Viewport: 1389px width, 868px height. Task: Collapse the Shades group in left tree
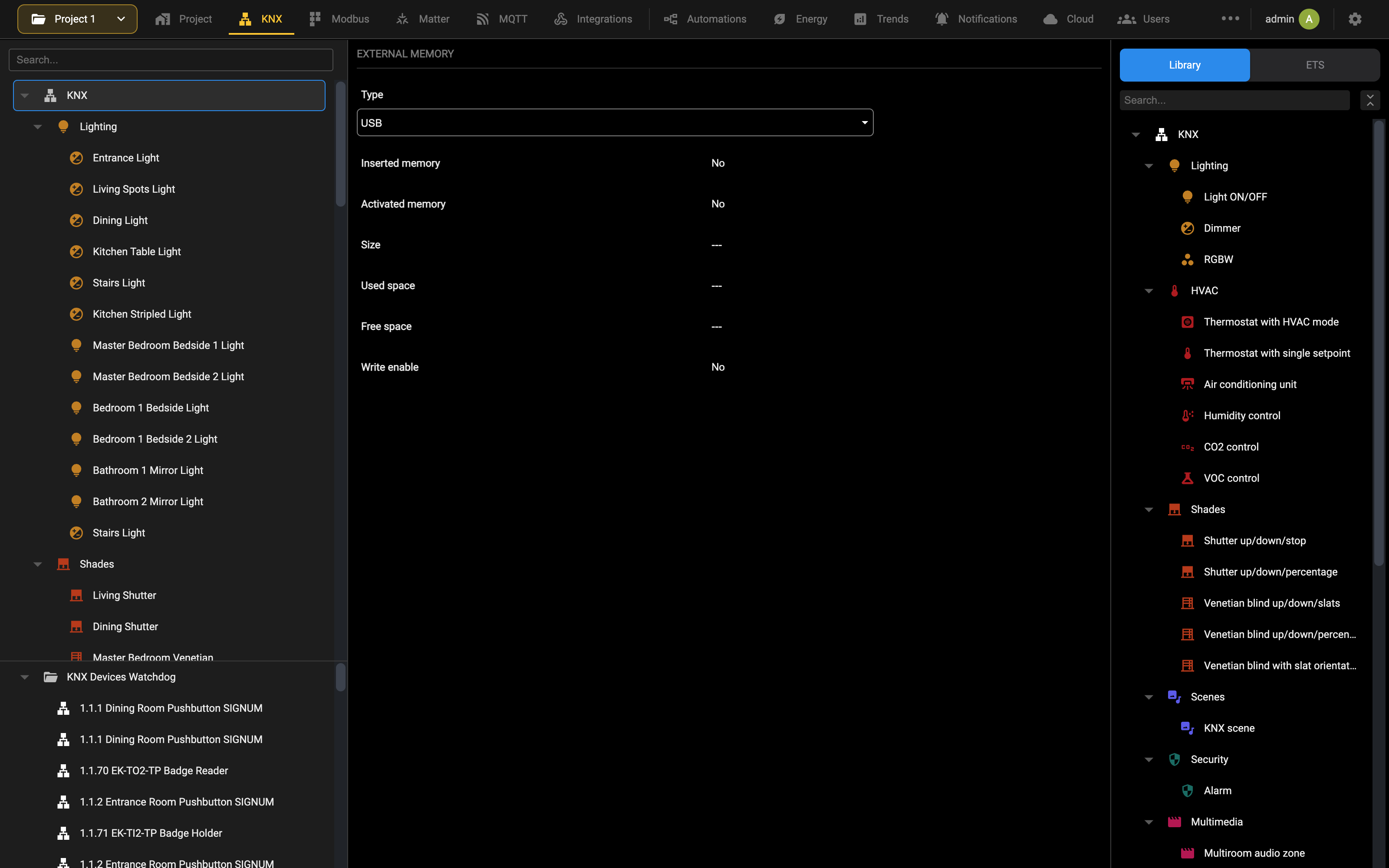tap(38, 564)
